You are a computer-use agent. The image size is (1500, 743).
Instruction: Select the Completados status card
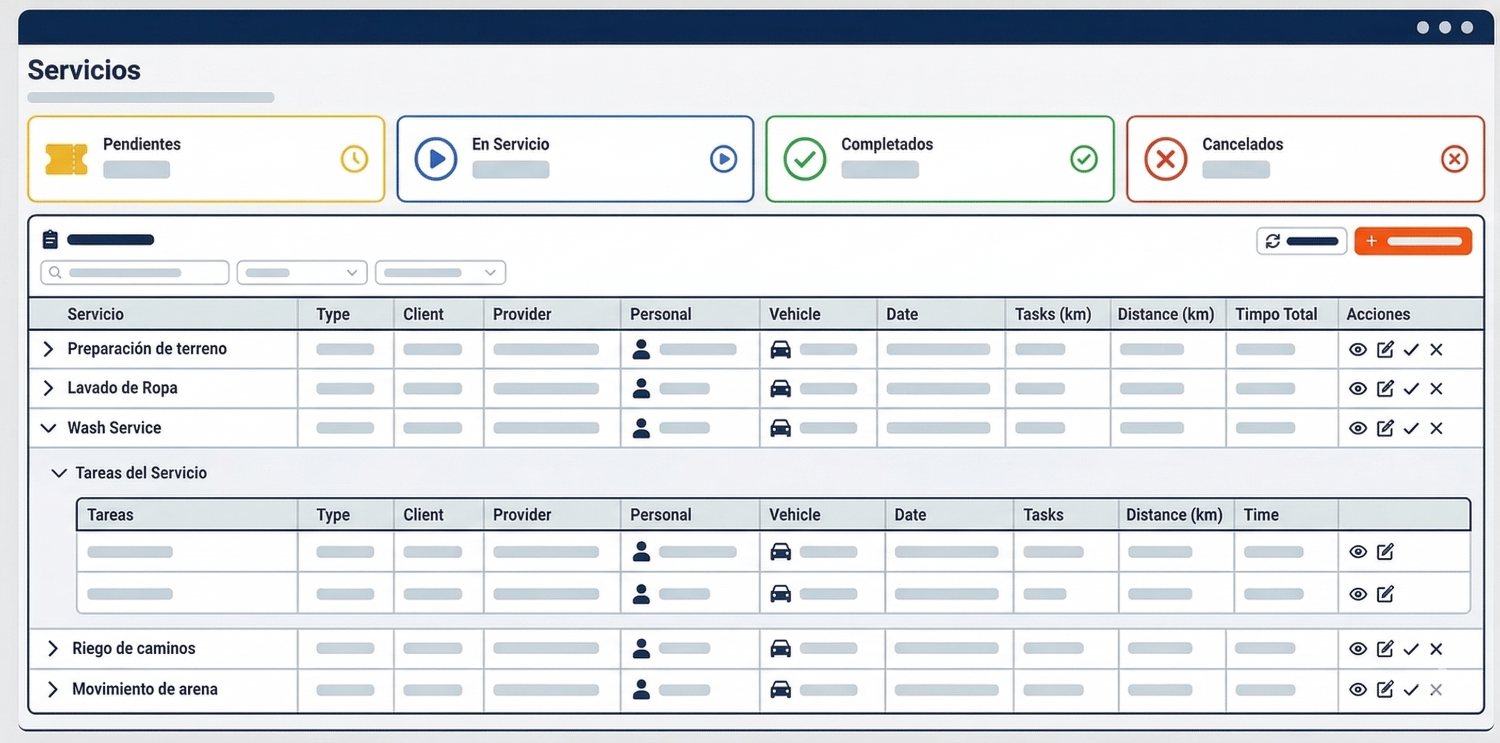[940, 159]
